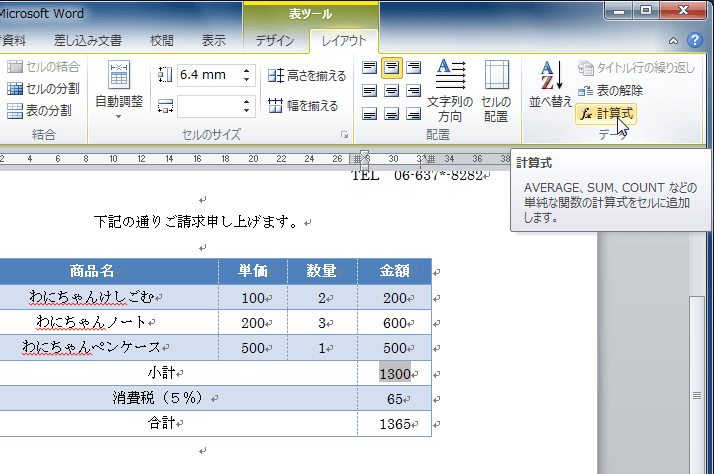Click the 数量 header cell
The image size is (714, 474).
[x=322, y=271]
